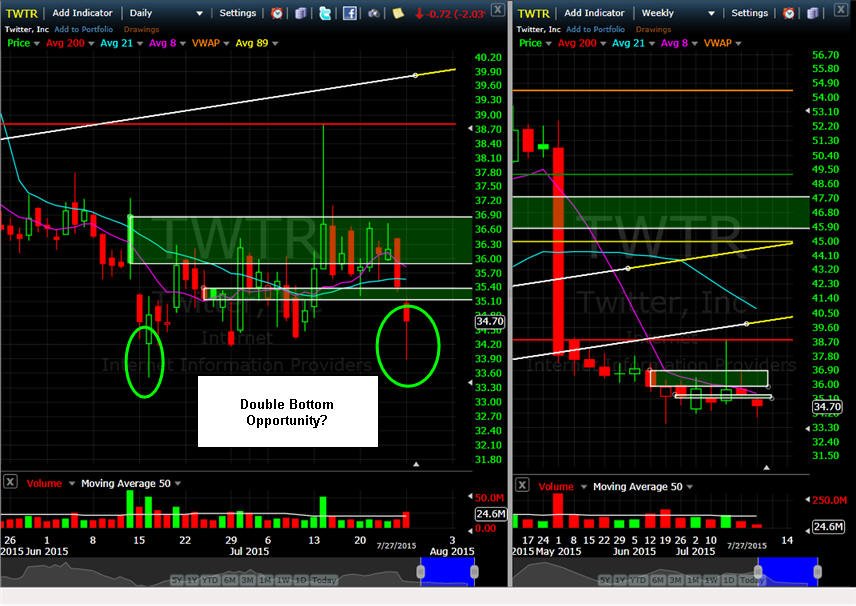Screen dimensions: 856x606
Task: Click the binoculars watch icon
Action: 374,13
